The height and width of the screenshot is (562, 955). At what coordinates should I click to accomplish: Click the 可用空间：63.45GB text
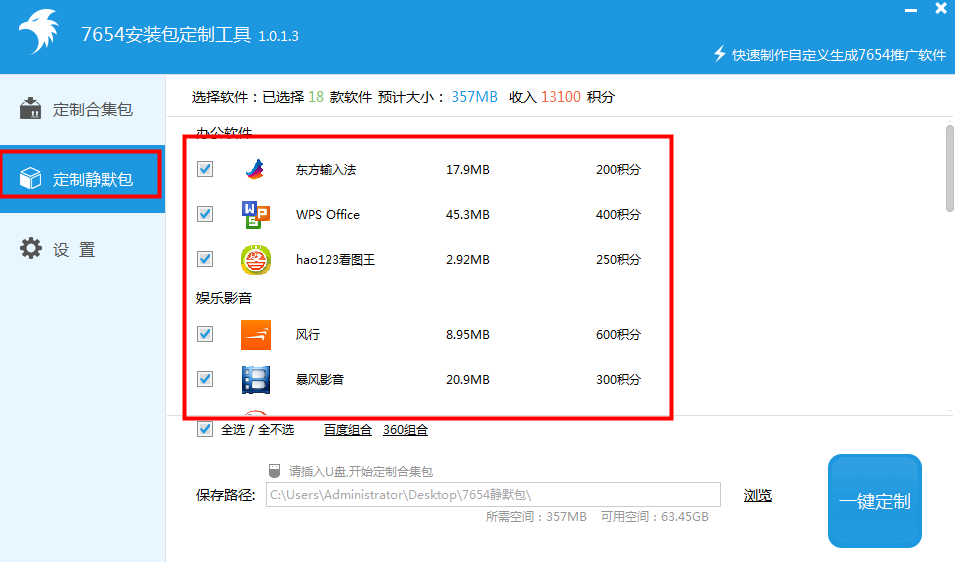(x=655, y=517)
